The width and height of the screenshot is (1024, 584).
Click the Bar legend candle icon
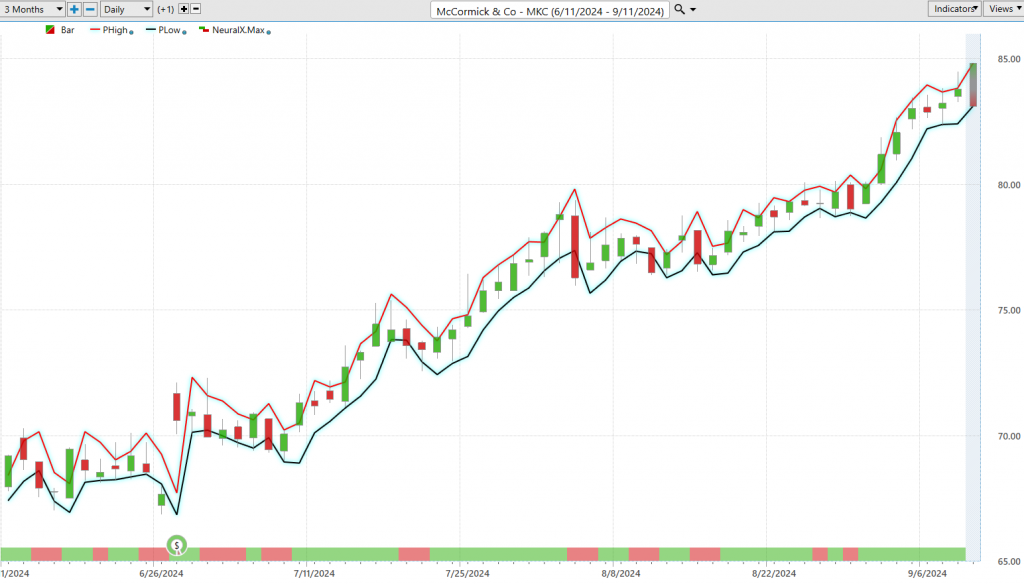[x=50, y=30]
